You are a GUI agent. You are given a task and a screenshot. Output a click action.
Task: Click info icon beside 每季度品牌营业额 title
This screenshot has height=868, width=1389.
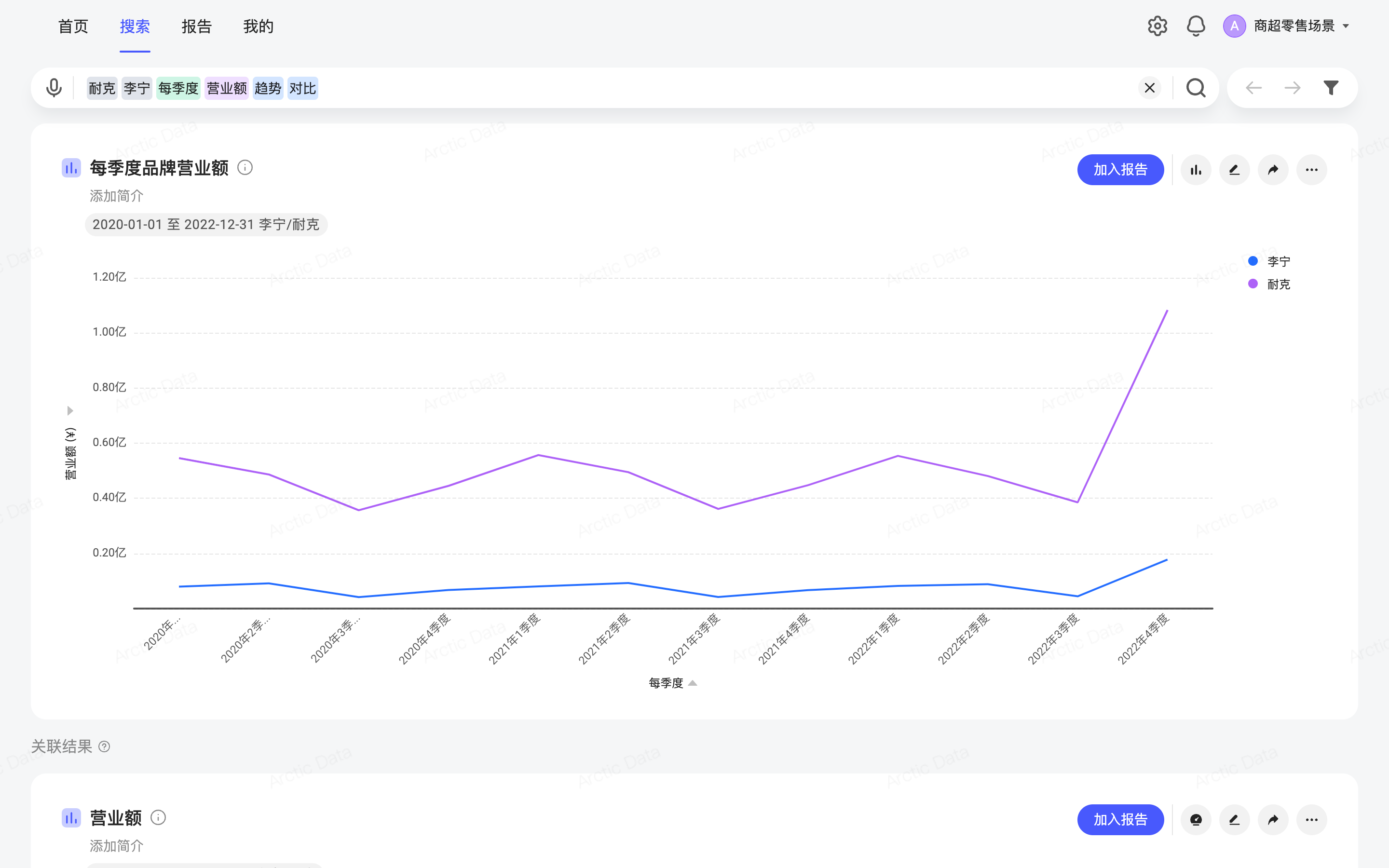(x=245, y=168)
